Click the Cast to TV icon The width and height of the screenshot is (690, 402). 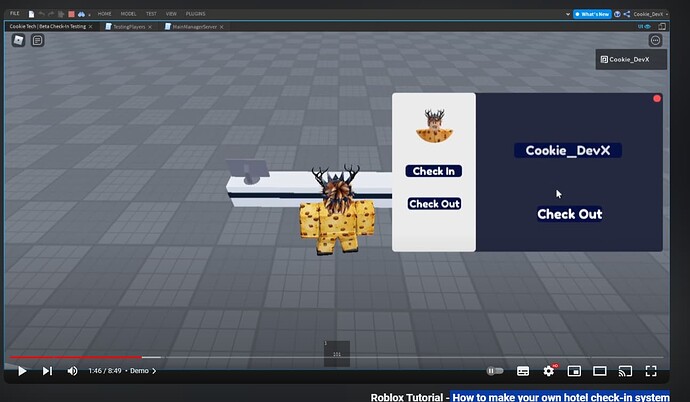click(625, 371)
